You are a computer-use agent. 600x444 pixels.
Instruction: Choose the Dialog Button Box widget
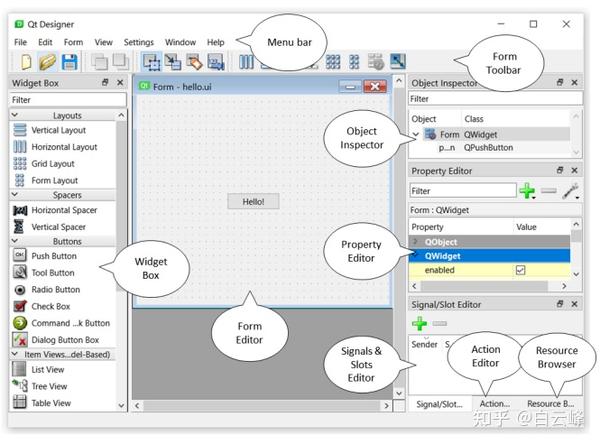pos(63,340)
